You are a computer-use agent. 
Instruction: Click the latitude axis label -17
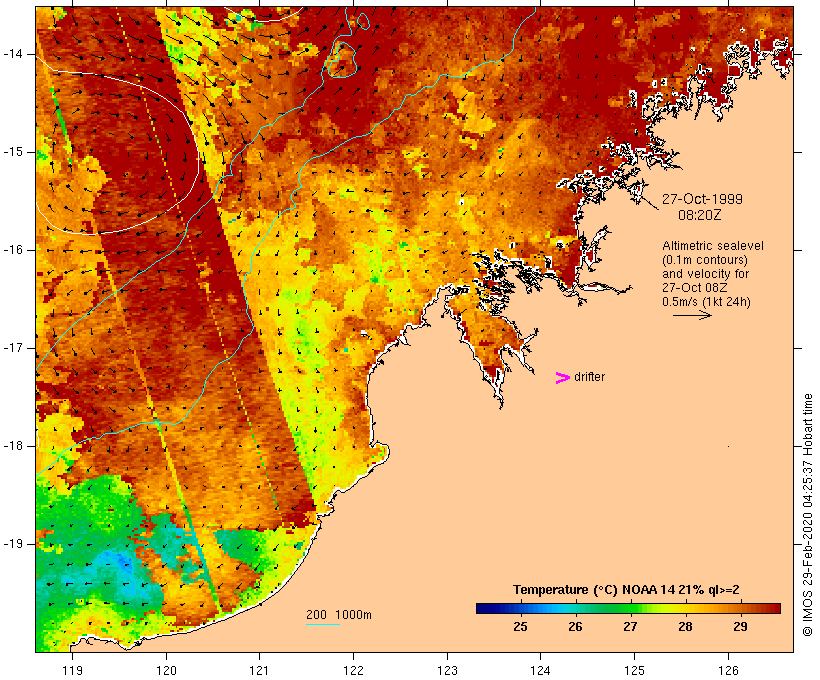[13, 348]
